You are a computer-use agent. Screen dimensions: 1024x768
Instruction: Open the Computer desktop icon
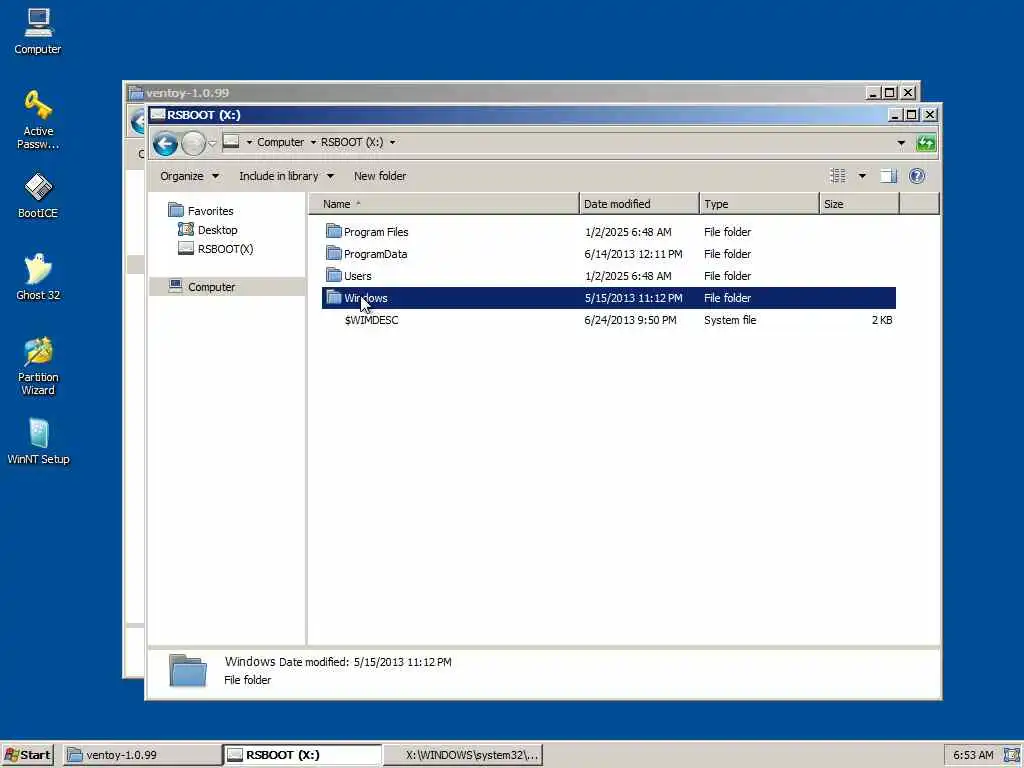[38, 31]
